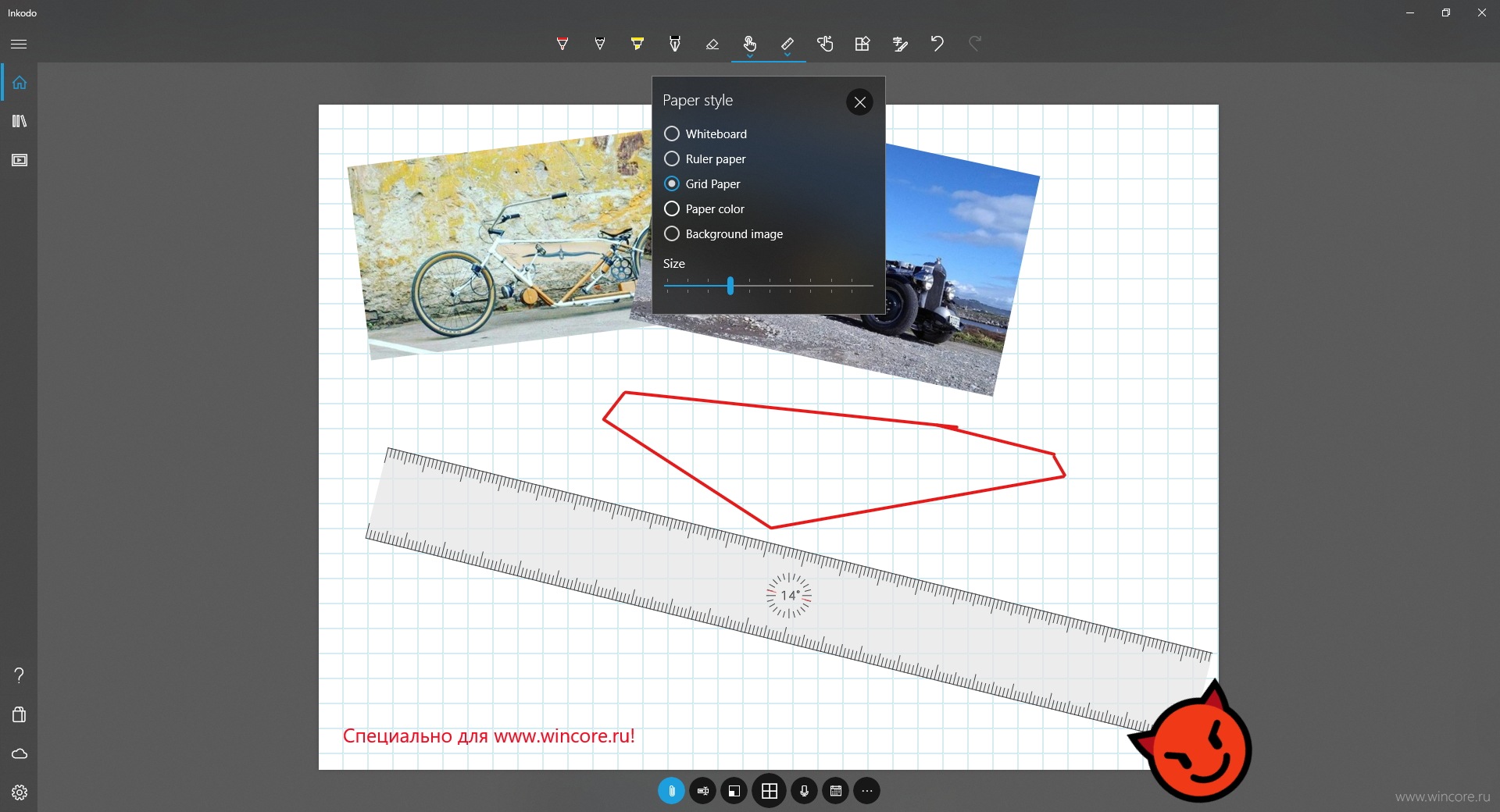Redo the last undone action

pos(974,44)
